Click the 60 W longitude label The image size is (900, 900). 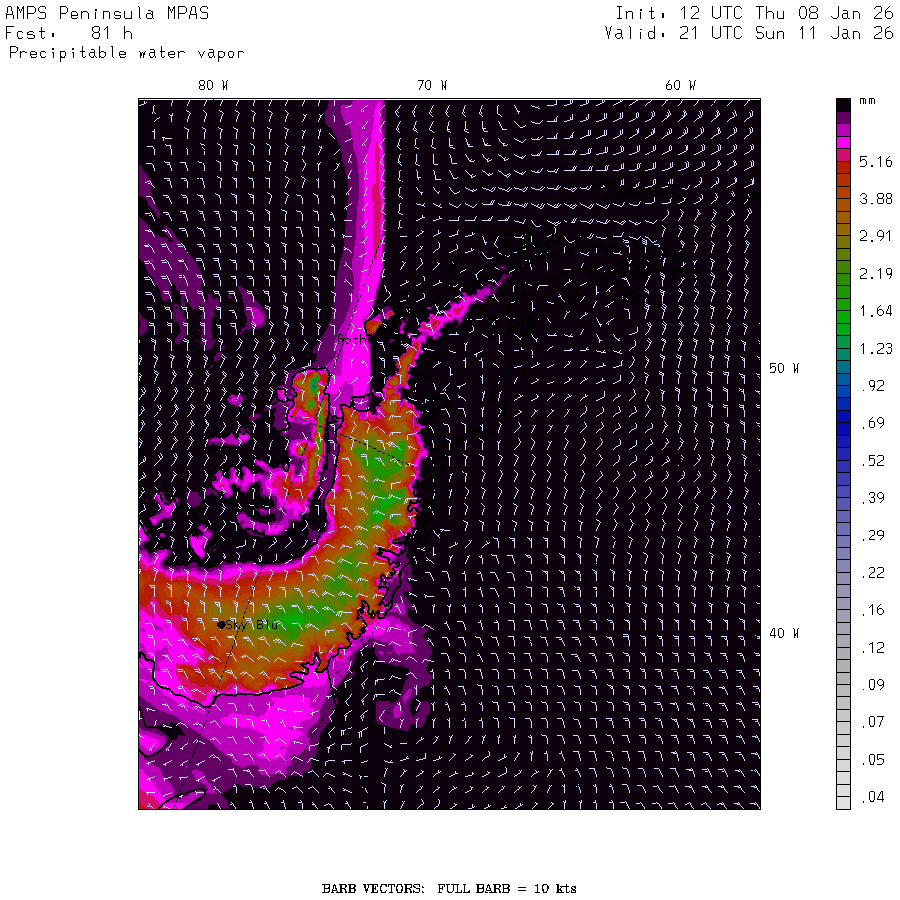click(680, 86)
